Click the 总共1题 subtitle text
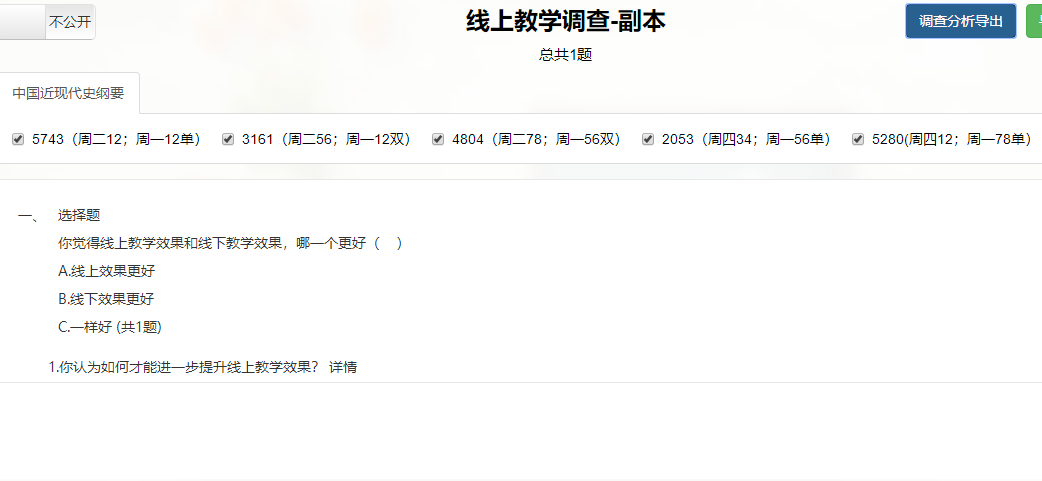 [x=566, y=55]
